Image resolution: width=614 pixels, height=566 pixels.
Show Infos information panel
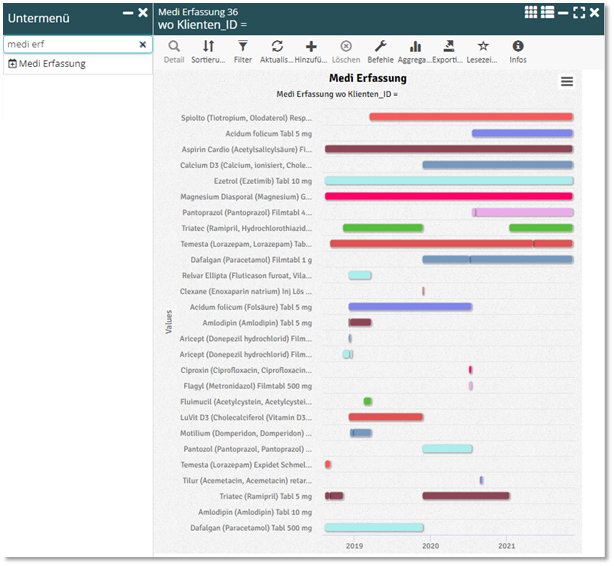click(518, 47)
